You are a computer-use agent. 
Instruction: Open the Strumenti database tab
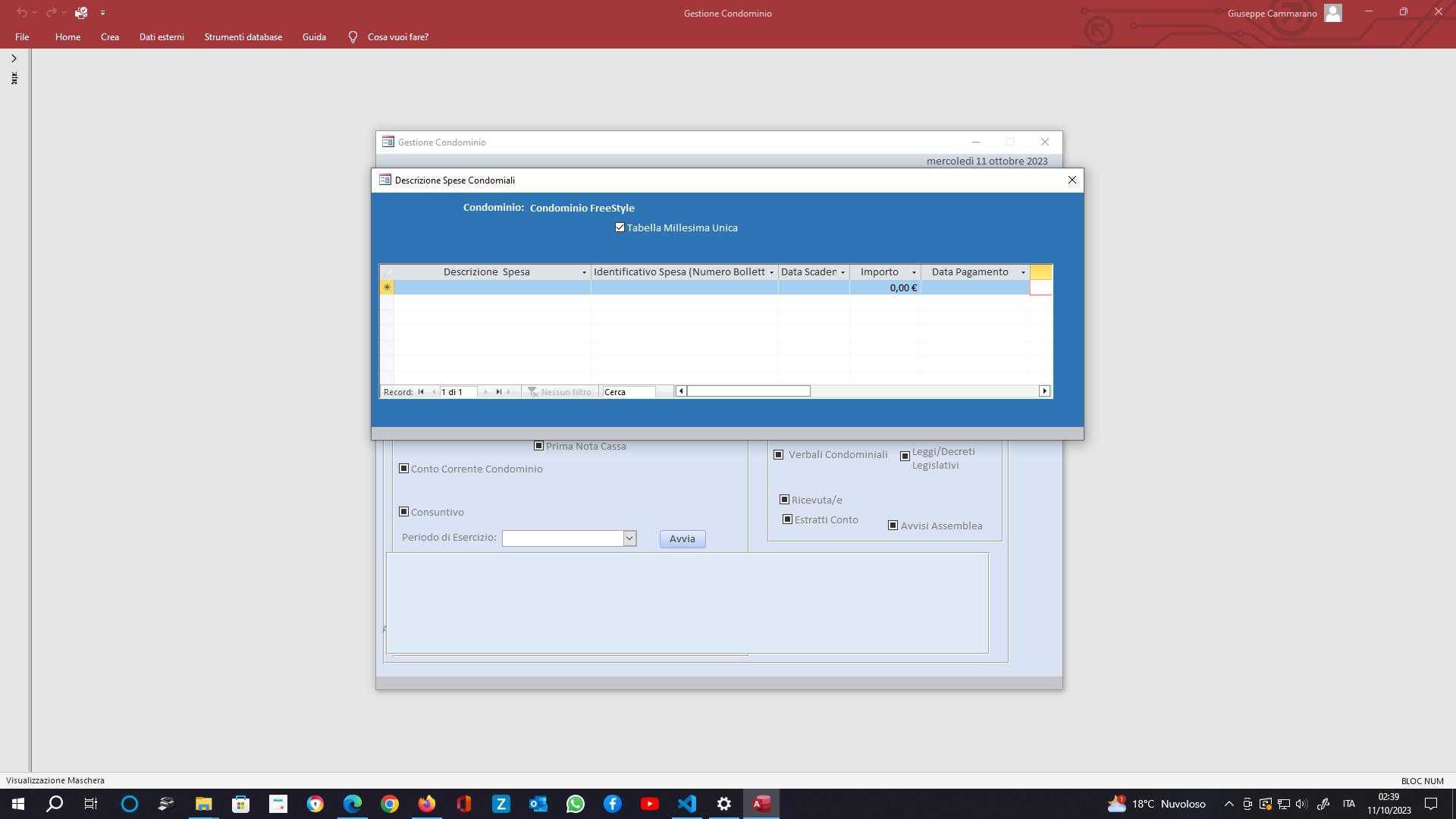(243, 37)
